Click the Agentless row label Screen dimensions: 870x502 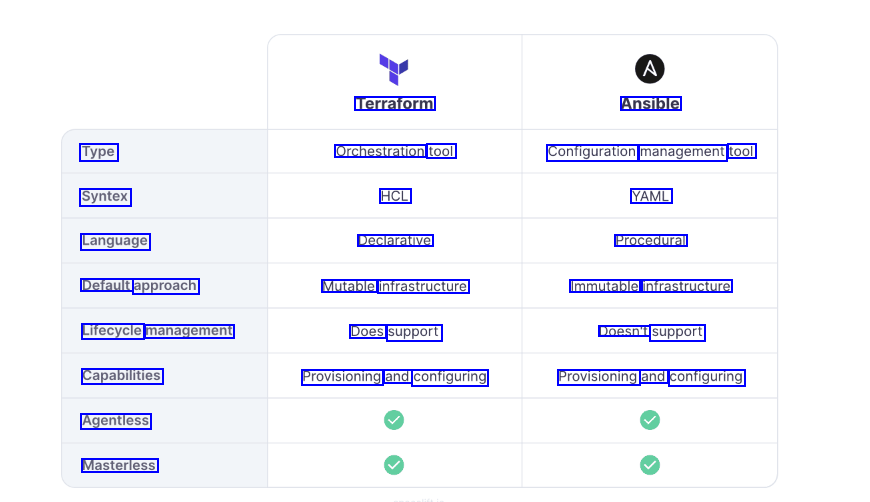pos(115,421)
